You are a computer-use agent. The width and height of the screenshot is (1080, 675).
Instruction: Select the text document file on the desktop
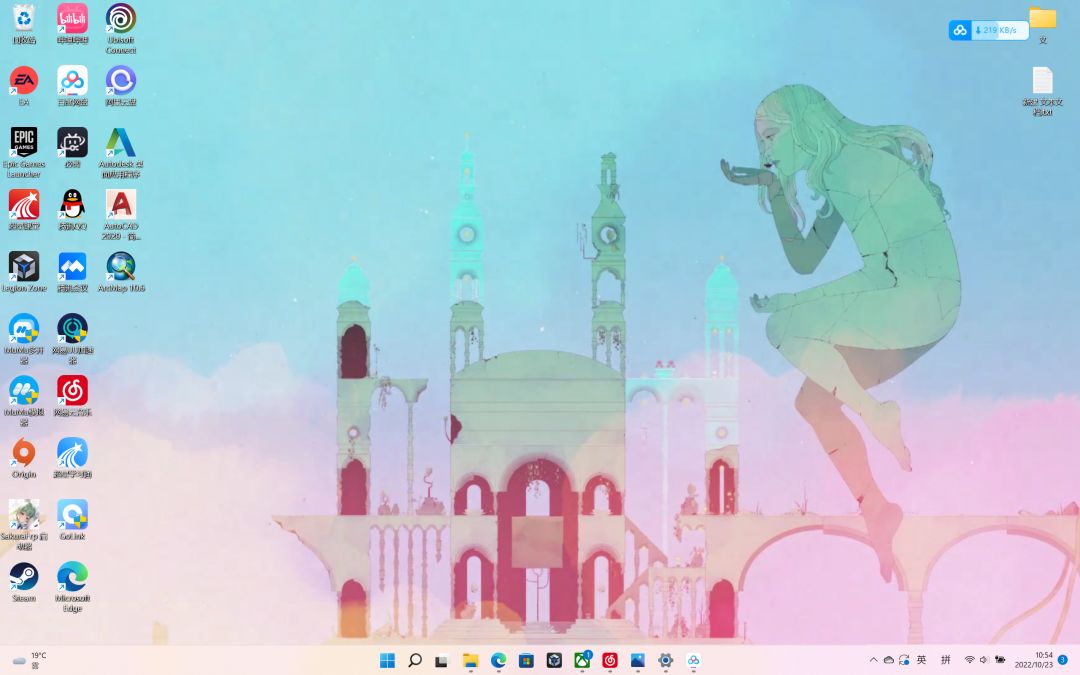tap(1043, 91)
